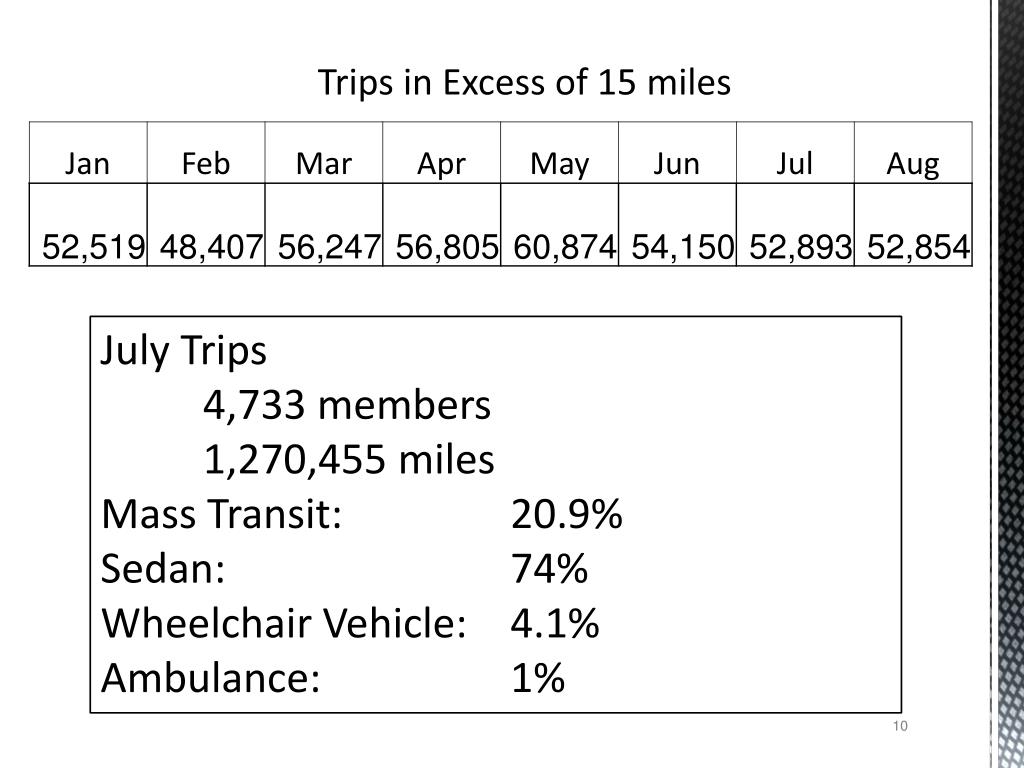Select the May column header cell
This screenshot has height=768, width=1024.
point(560,152)
